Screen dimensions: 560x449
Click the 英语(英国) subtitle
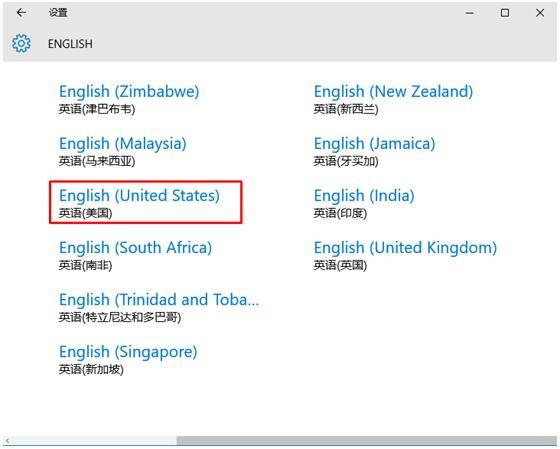point(340,265)
